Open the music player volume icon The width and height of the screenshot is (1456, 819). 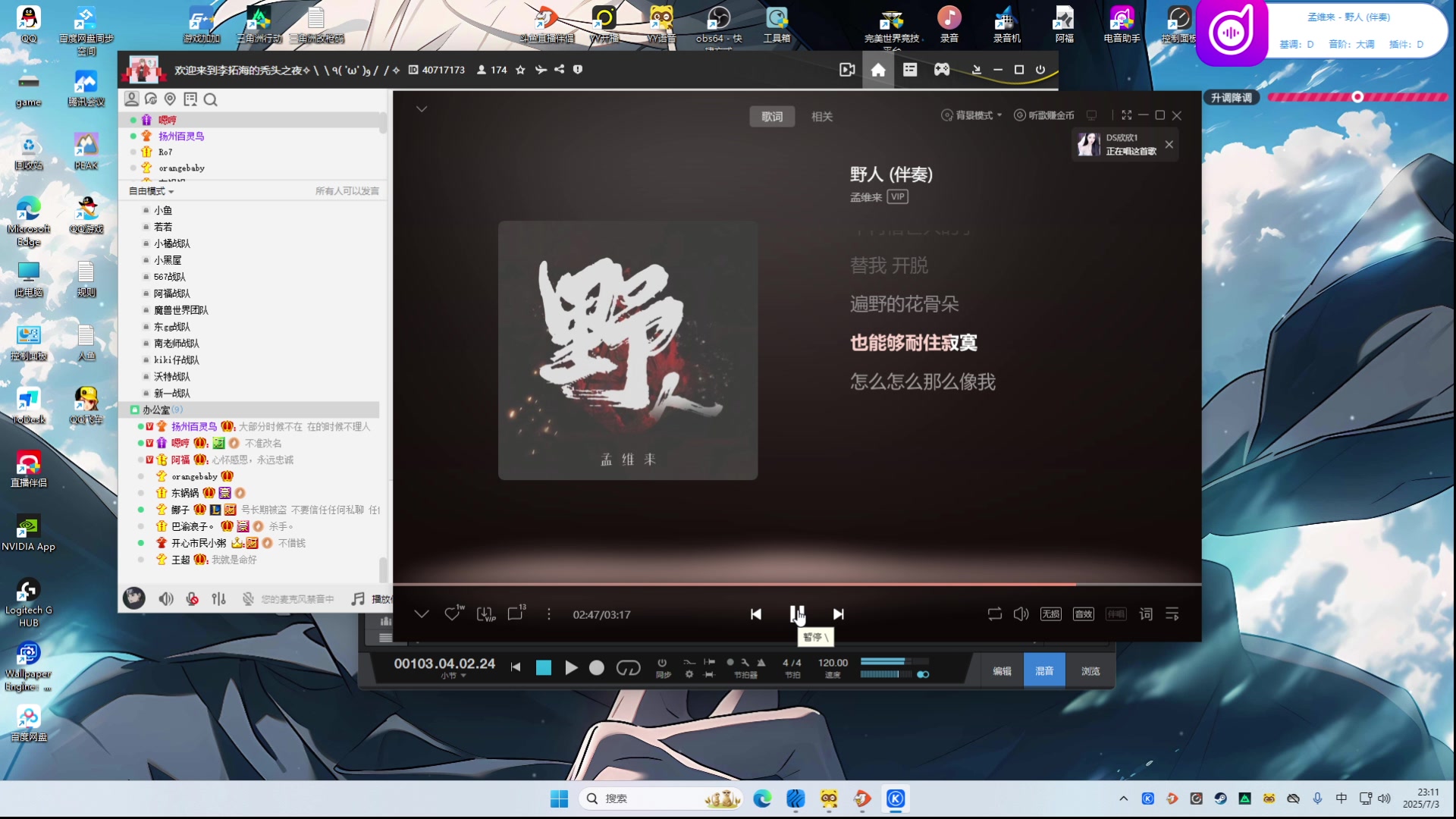click(x=1021, y=614)
